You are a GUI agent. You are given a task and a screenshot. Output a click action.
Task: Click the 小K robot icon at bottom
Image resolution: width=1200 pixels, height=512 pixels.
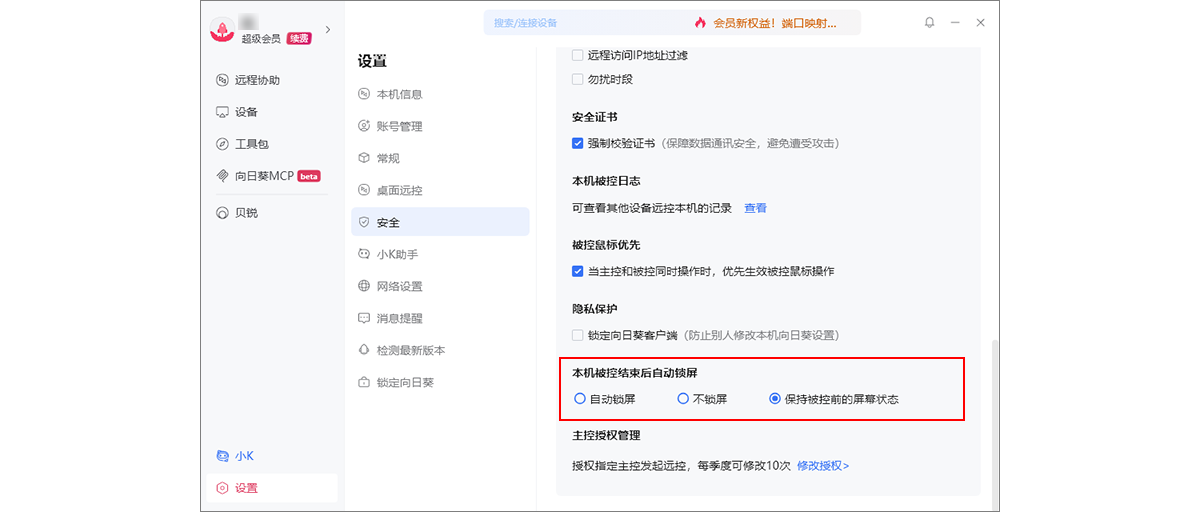223,456
